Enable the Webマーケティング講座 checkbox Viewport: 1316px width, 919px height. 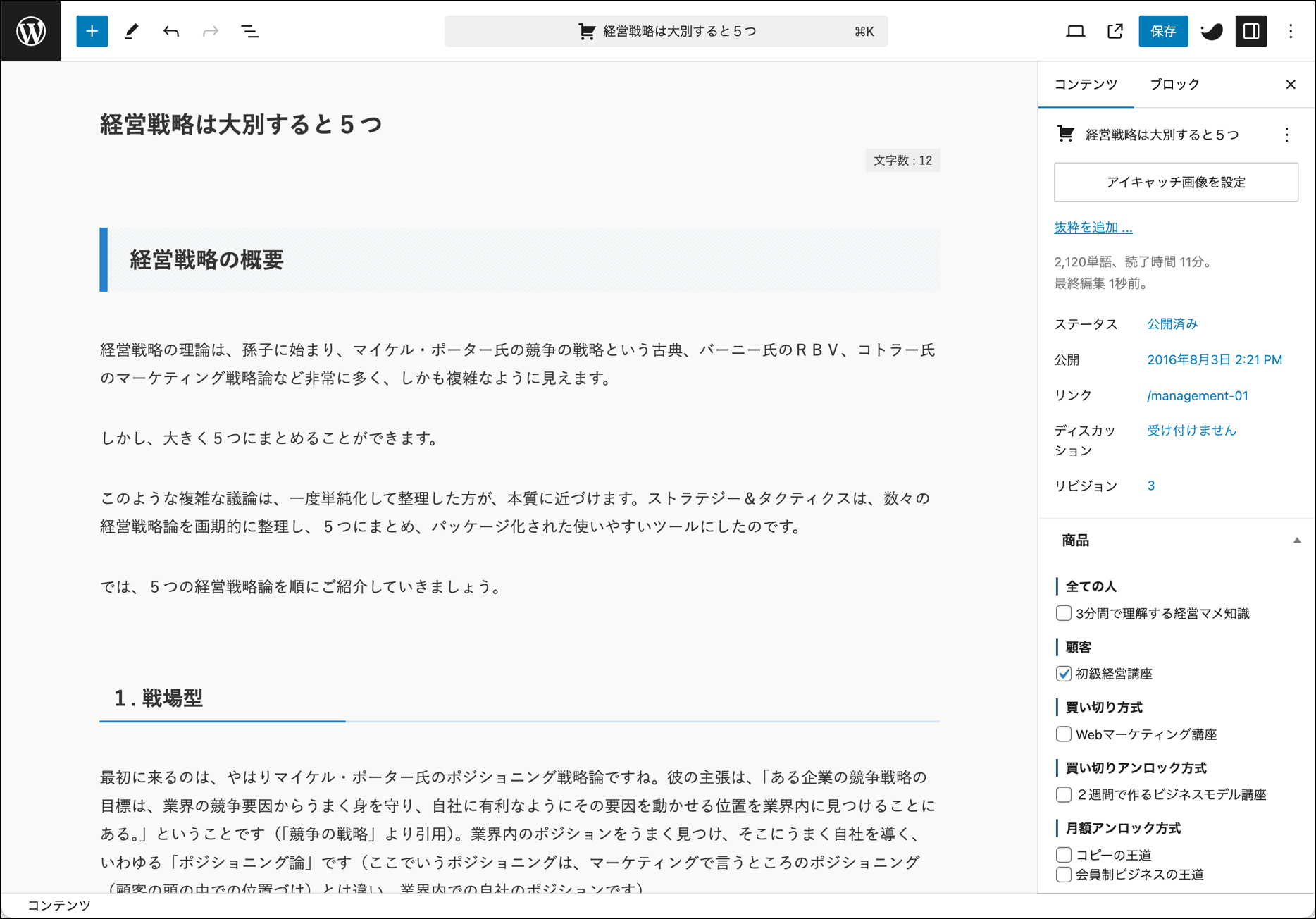point(1064,734)
